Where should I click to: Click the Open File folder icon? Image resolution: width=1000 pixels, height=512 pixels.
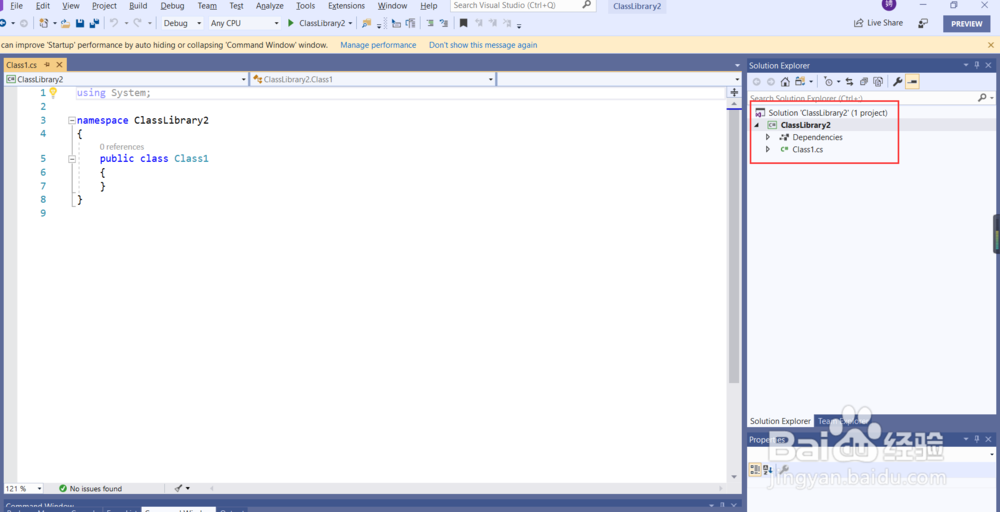[65, 23]
